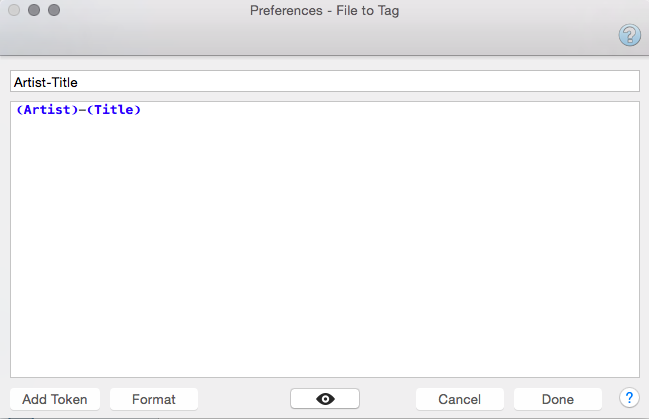Click the dash between Artist and Title tokens
Screen dimensions: 649x419
coord(79,110)
